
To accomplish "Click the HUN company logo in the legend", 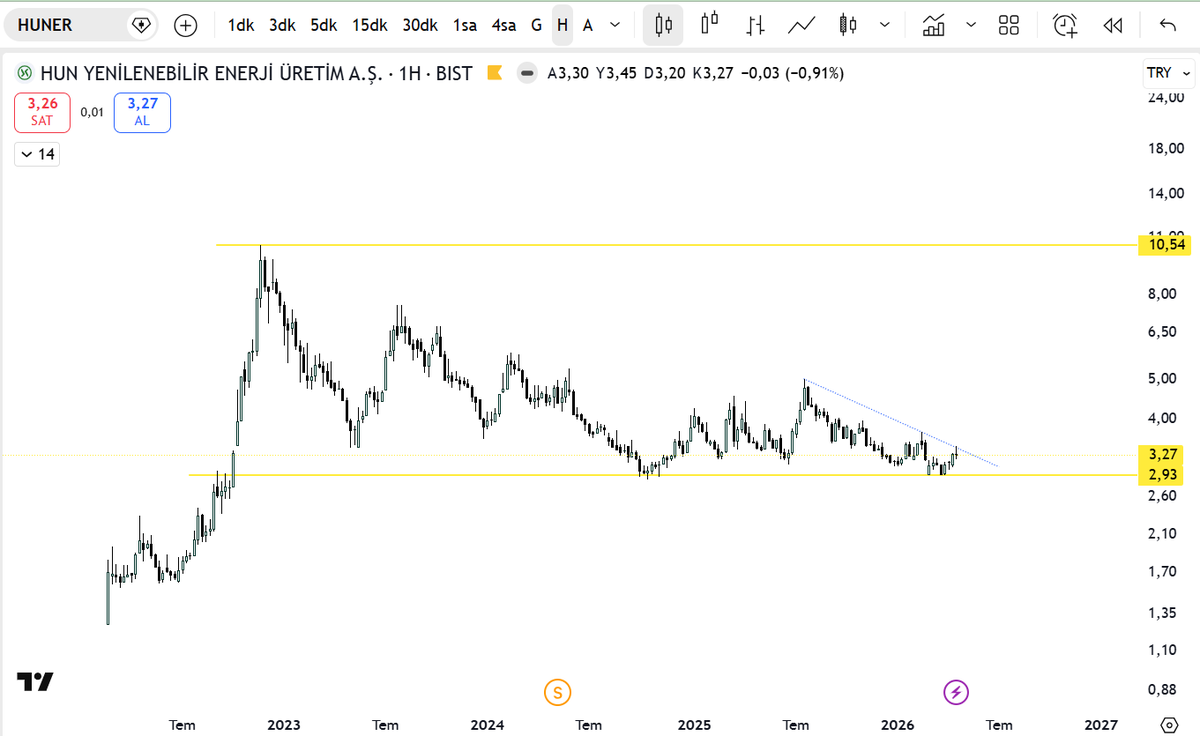I will pos(25,73).
